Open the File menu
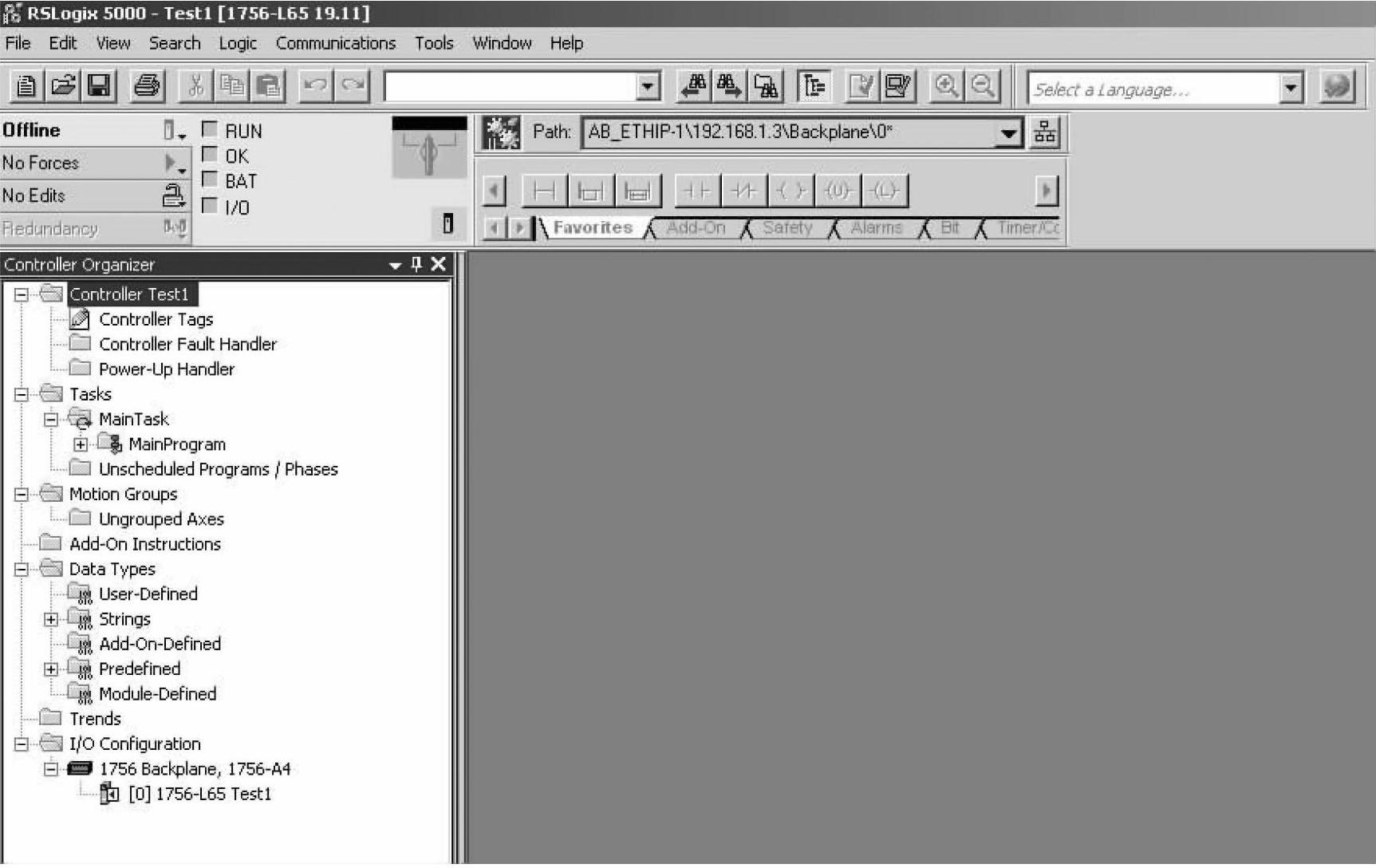 (18, 43)
